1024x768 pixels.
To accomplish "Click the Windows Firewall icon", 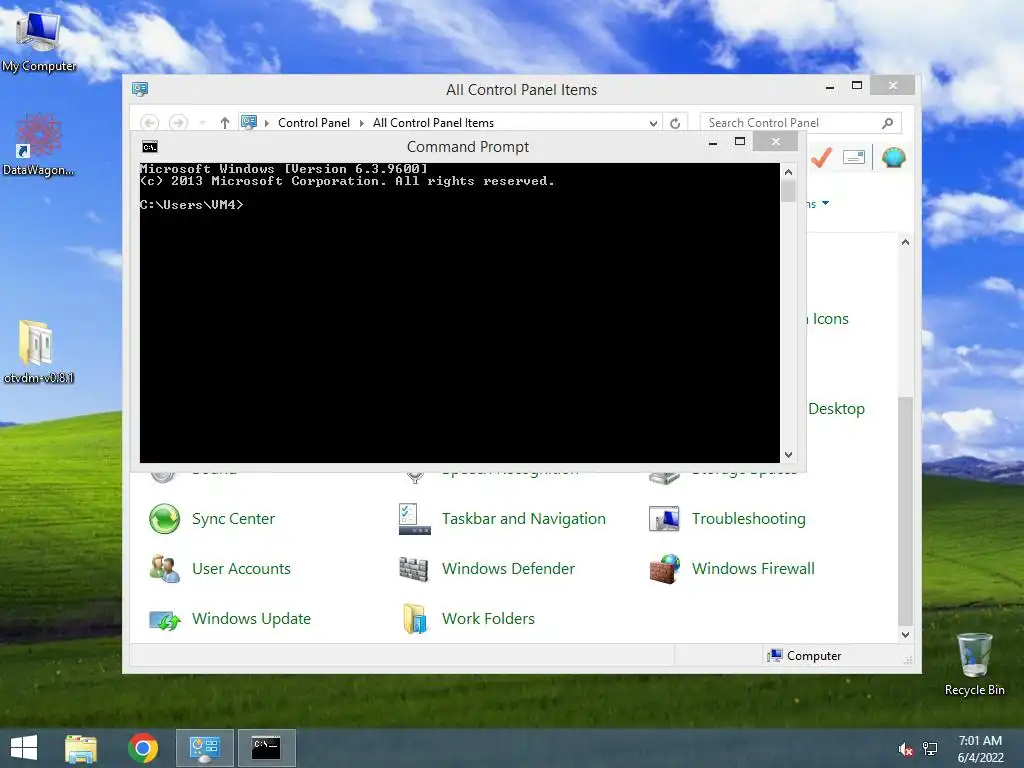I will tap(664, 569).
